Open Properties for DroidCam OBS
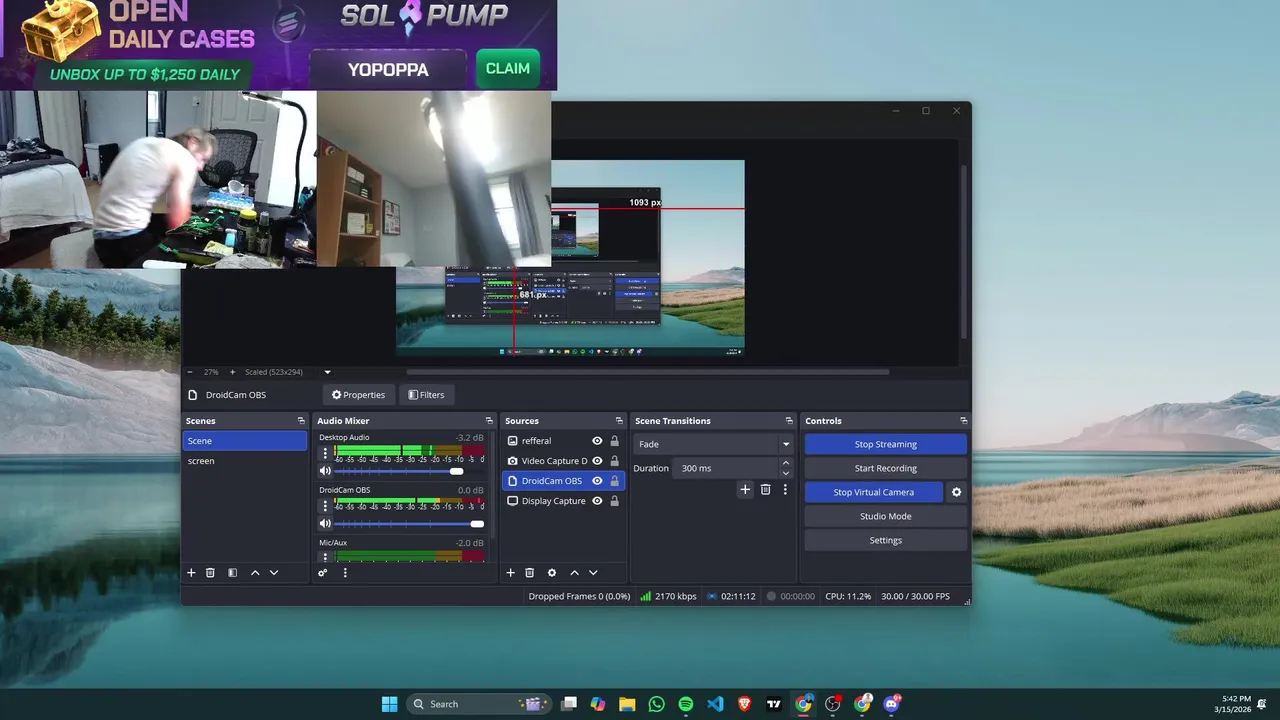Image resolution: width=1280 pixels, height=720 pixels. [x=358, y=395]
